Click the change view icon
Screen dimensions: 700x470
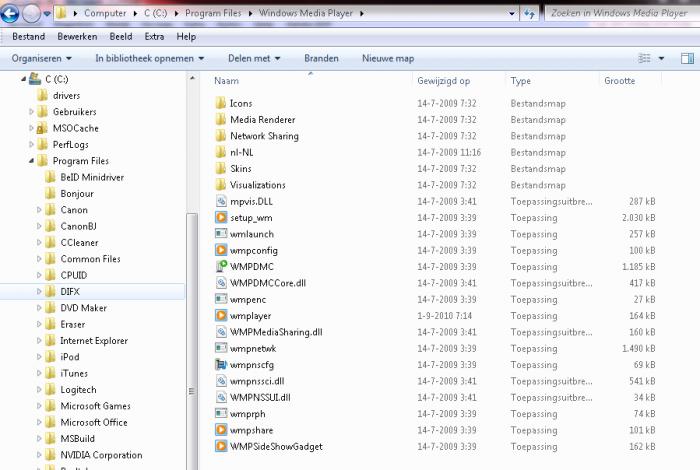point(644,58)
